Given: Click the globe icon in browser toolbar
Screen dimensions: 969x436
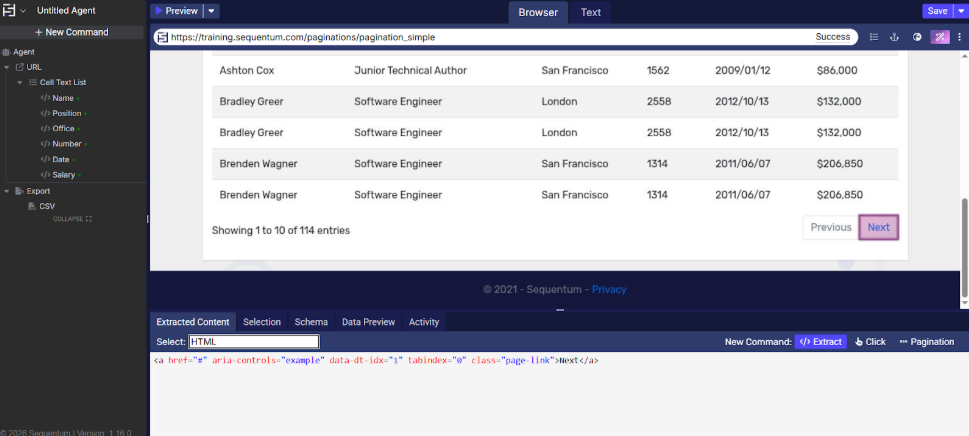Looking at the screenshot, I should click(x=917, y=37).
